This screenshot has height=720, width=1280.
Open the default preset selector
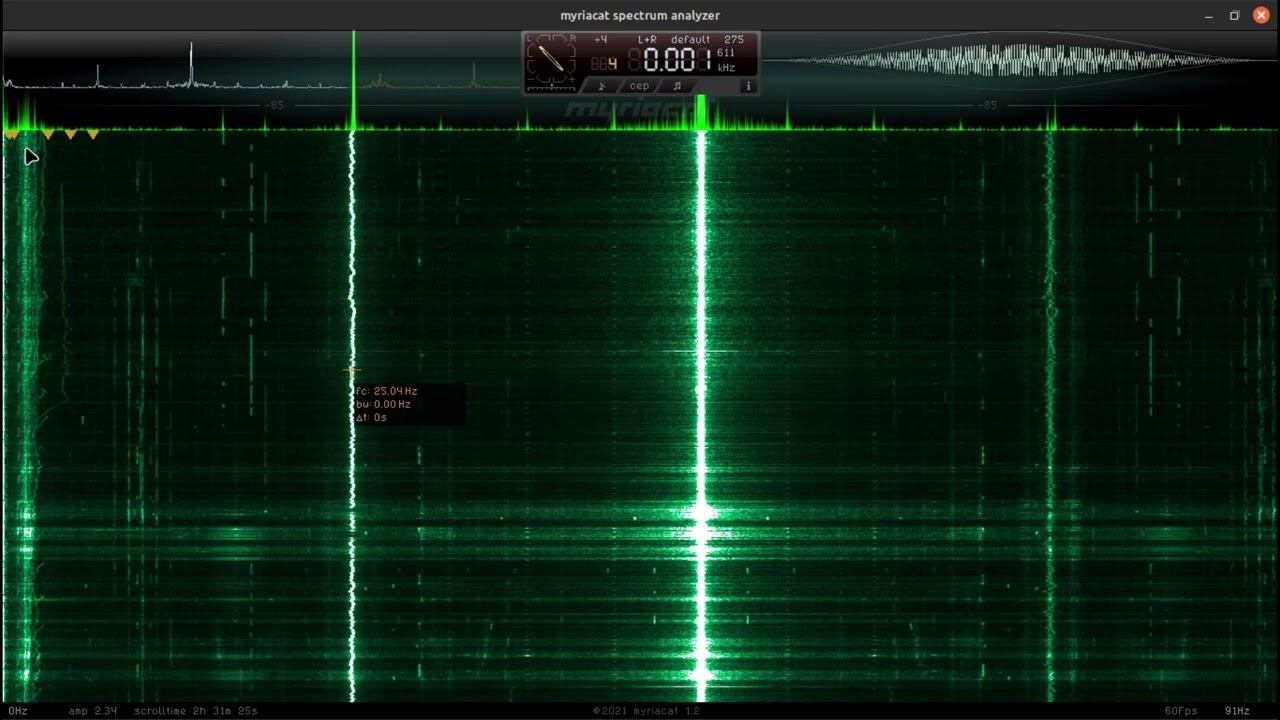click(x=690, y=40)
